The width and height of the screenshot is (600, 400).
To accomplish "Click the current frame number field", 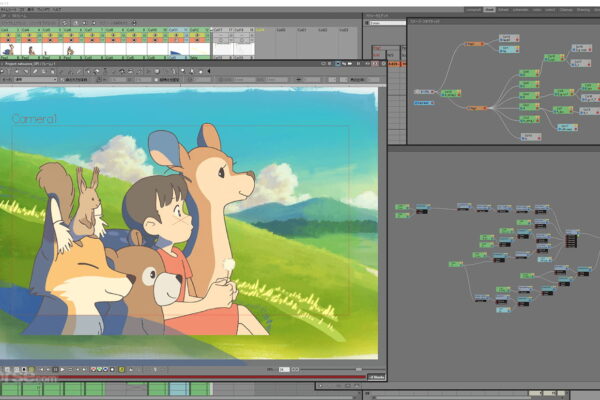I will pyautogui.click(x=284, y=369).
